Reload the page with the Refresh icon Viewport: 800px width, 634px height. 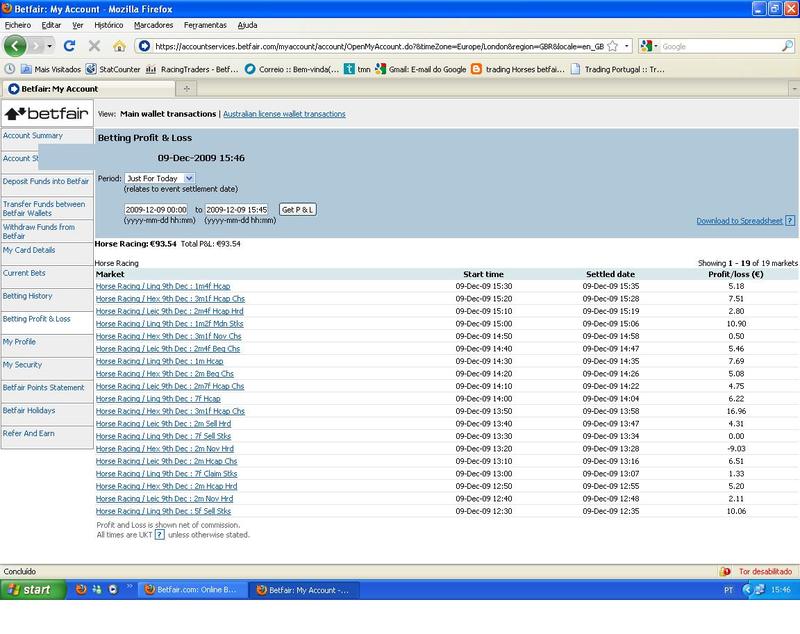(69, 46)
